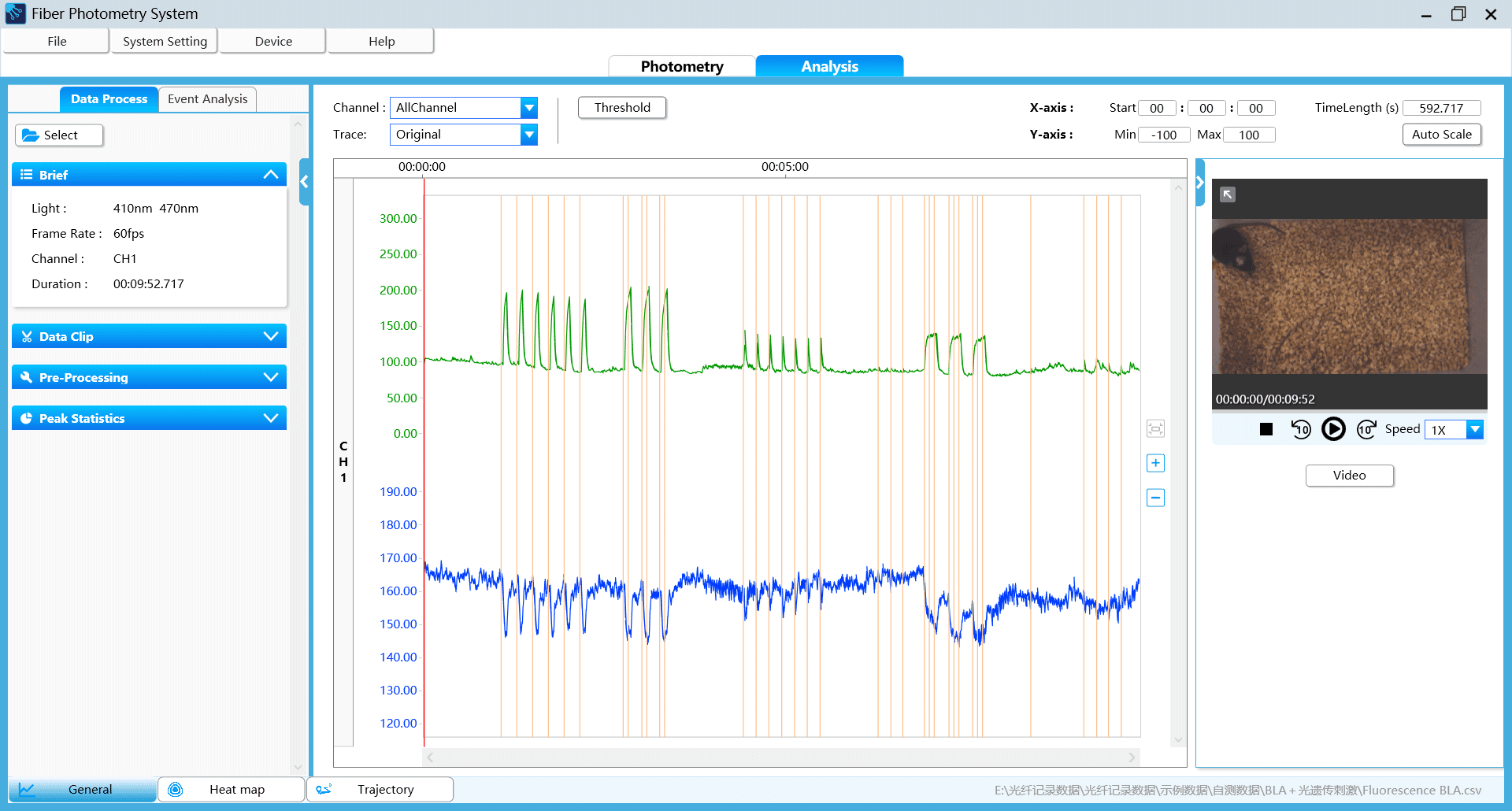The image size is (1512, 811).
Task: Open the Channel AllChannel dropdown
Action: click(x=529, y=107)
